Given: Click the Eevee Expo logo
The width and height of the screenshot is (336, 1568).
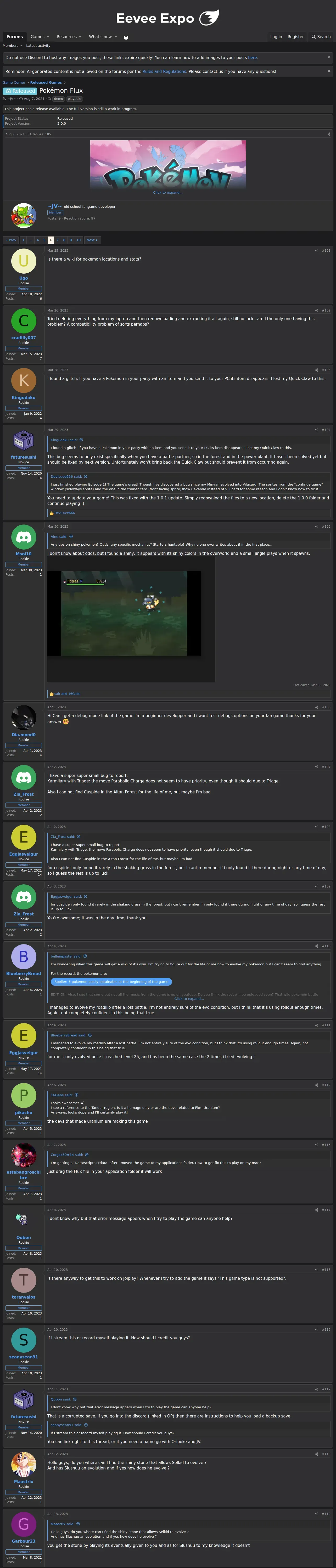Looking at the screenshot, I should pyautogui.click(x=168, y=18).
